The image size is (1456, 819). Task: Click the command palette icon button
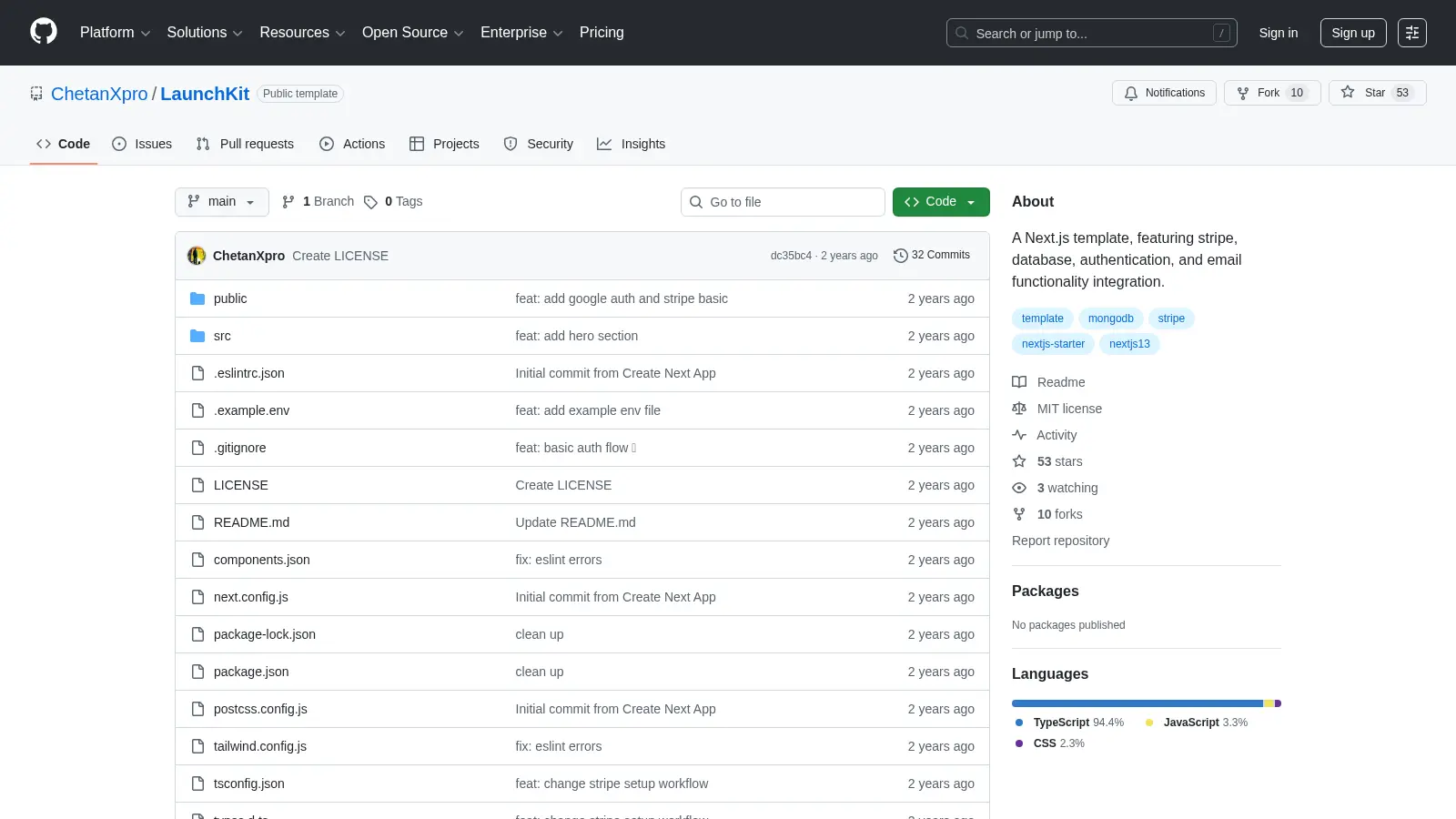coord(1412,33)
